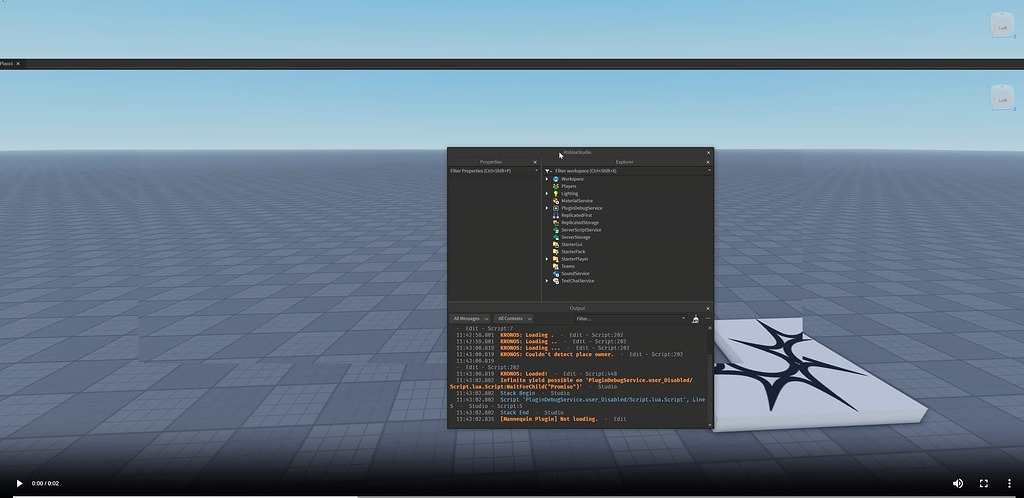This screenshot has width=1024, height=498.
Task: Click the lower view selector cube gizmo
Action: pyautogui.click(x=1002, y=99)
